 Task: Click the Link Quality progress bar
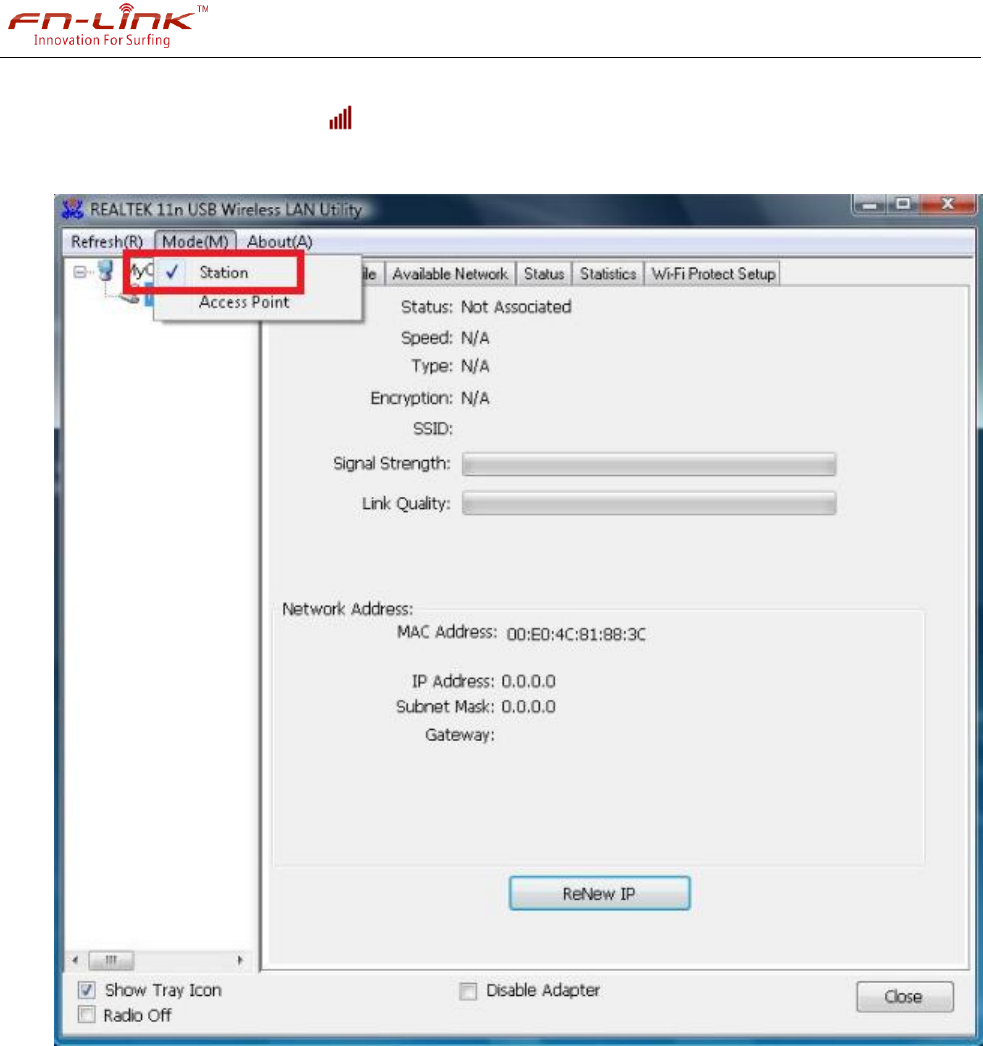tap(649, 504)
